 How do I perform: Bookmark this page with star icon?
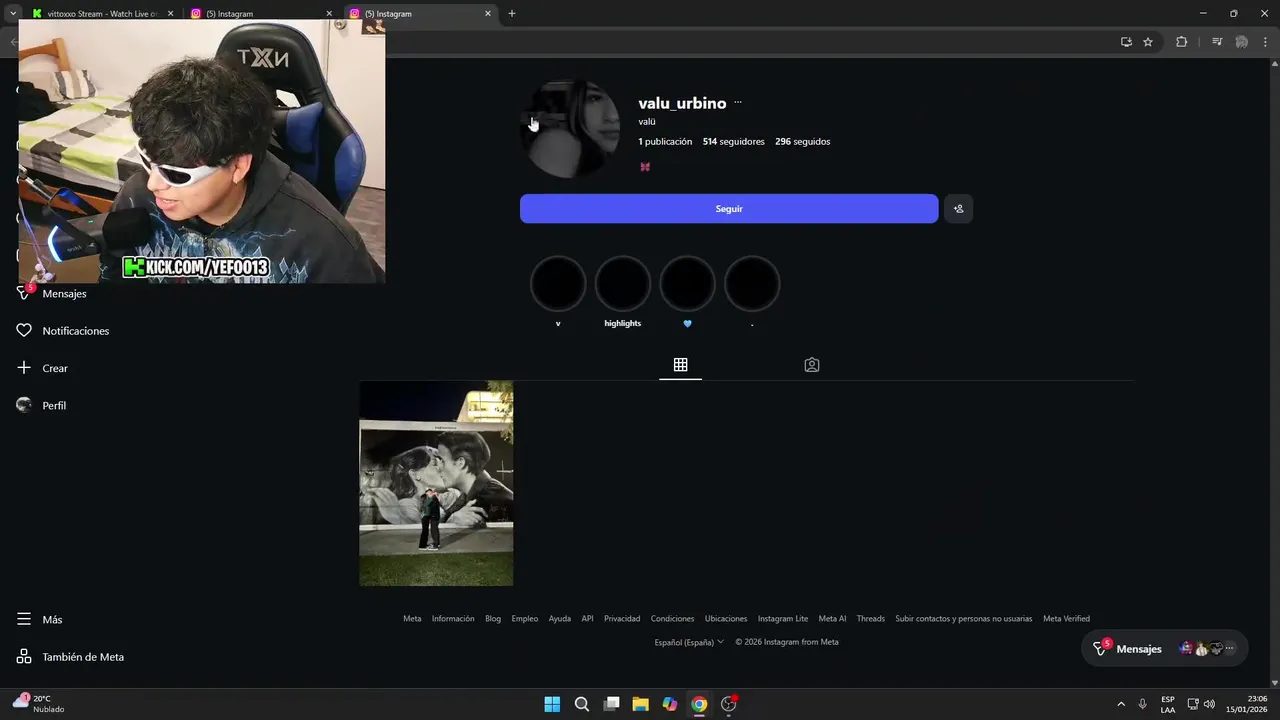[1148, 42]
